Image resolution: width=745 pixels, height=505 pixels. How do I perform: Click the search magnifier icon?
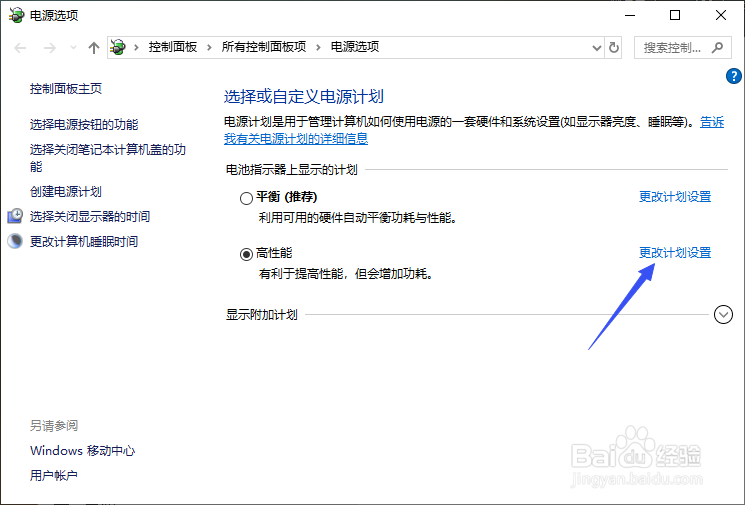click(717, 48)
